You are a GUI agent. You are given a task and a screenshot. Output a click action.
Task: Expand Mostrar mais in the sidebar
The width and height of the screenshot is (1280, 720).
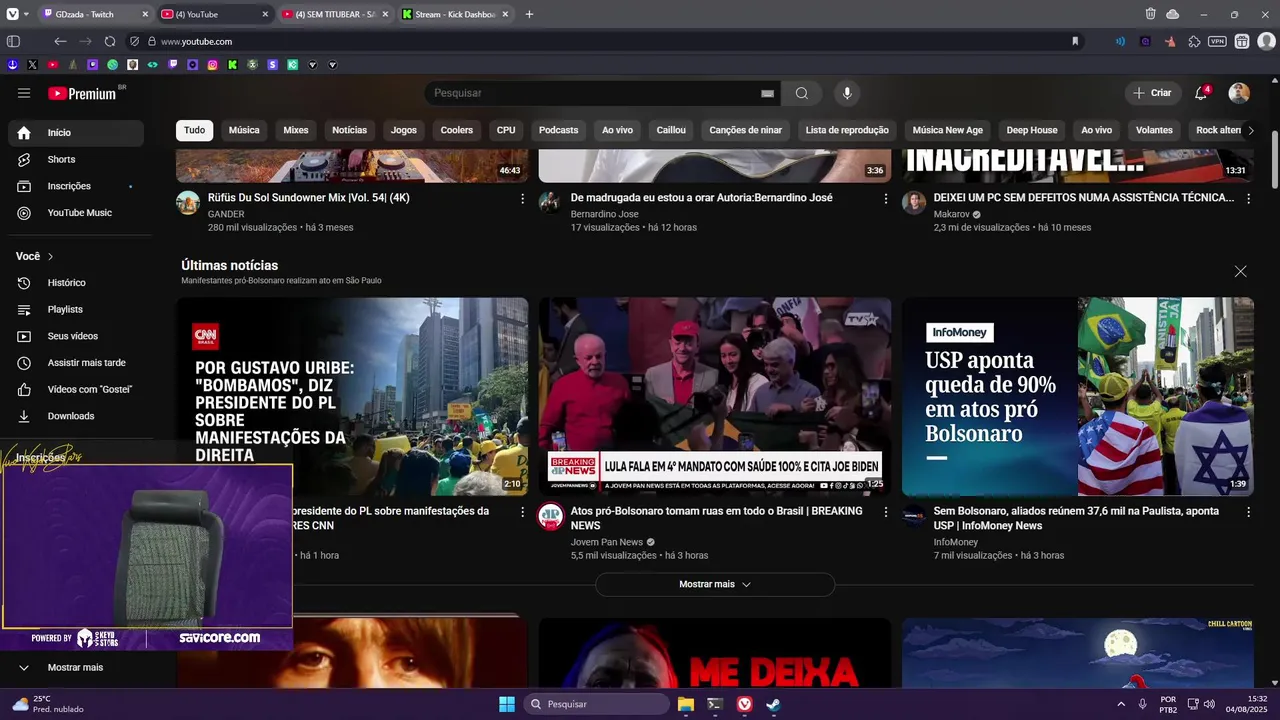click(76, 667)
